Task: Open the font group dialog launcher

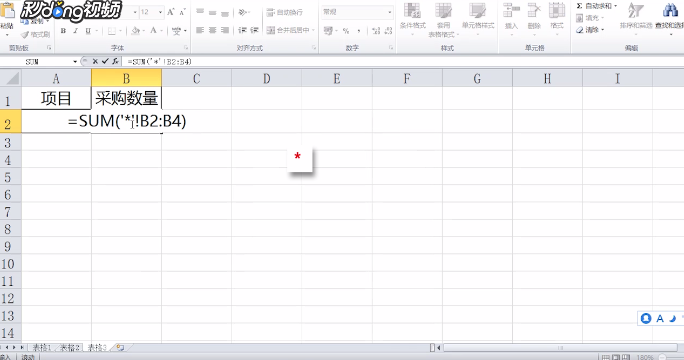Action: (186, 48)
